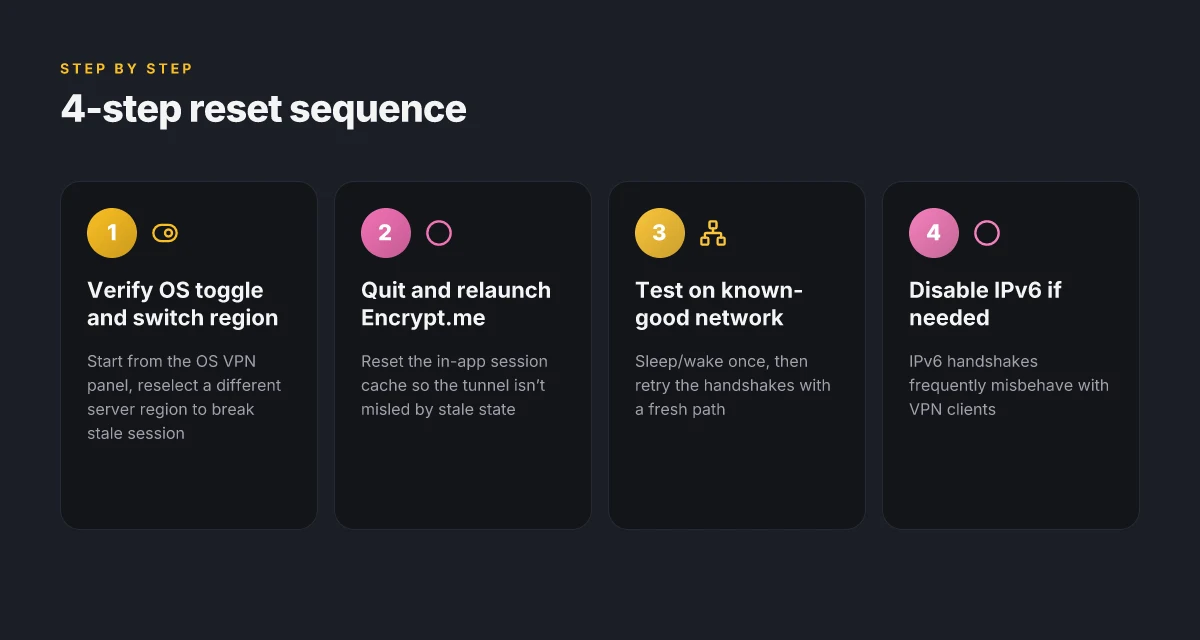
Task: Click the 'Sleep/wake once' description text
Action: (733, 385)
